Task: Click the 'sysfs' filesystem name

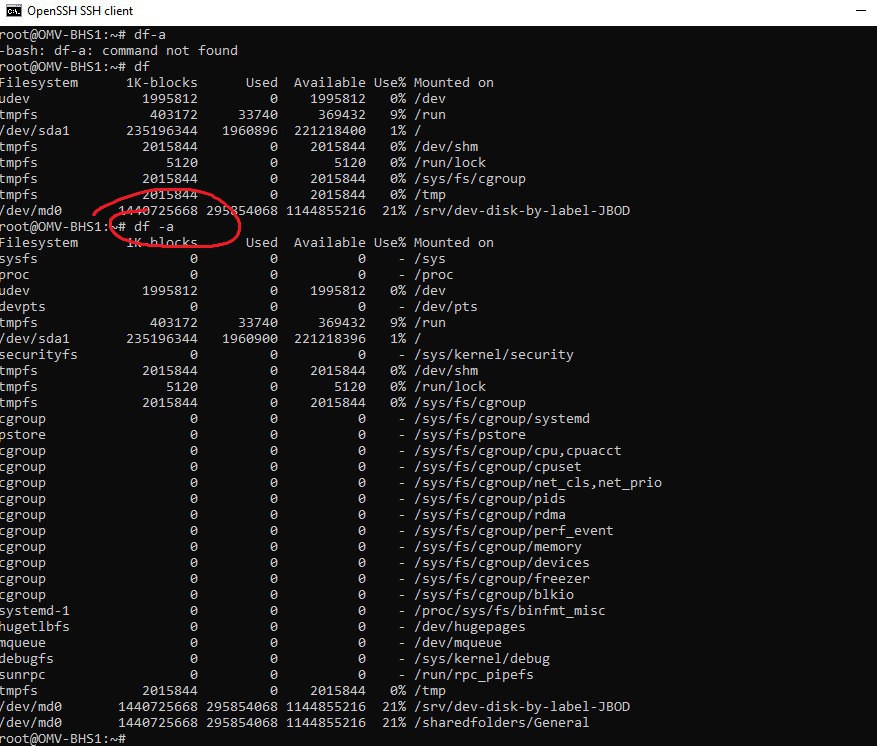Action: (19, 259)
